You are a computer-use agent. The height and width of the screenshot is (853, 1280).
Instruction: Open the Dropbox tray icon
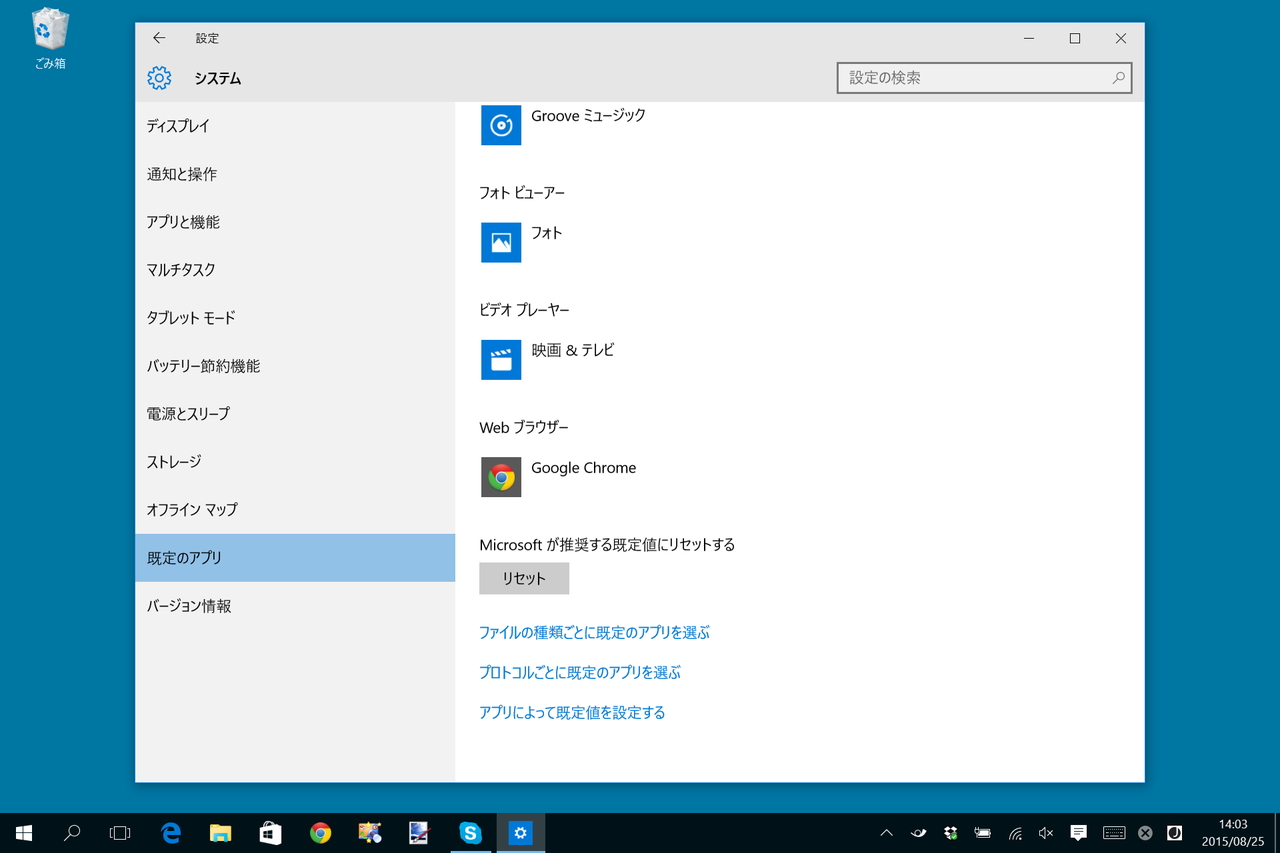pyautogui.click(x=951, y=833)
